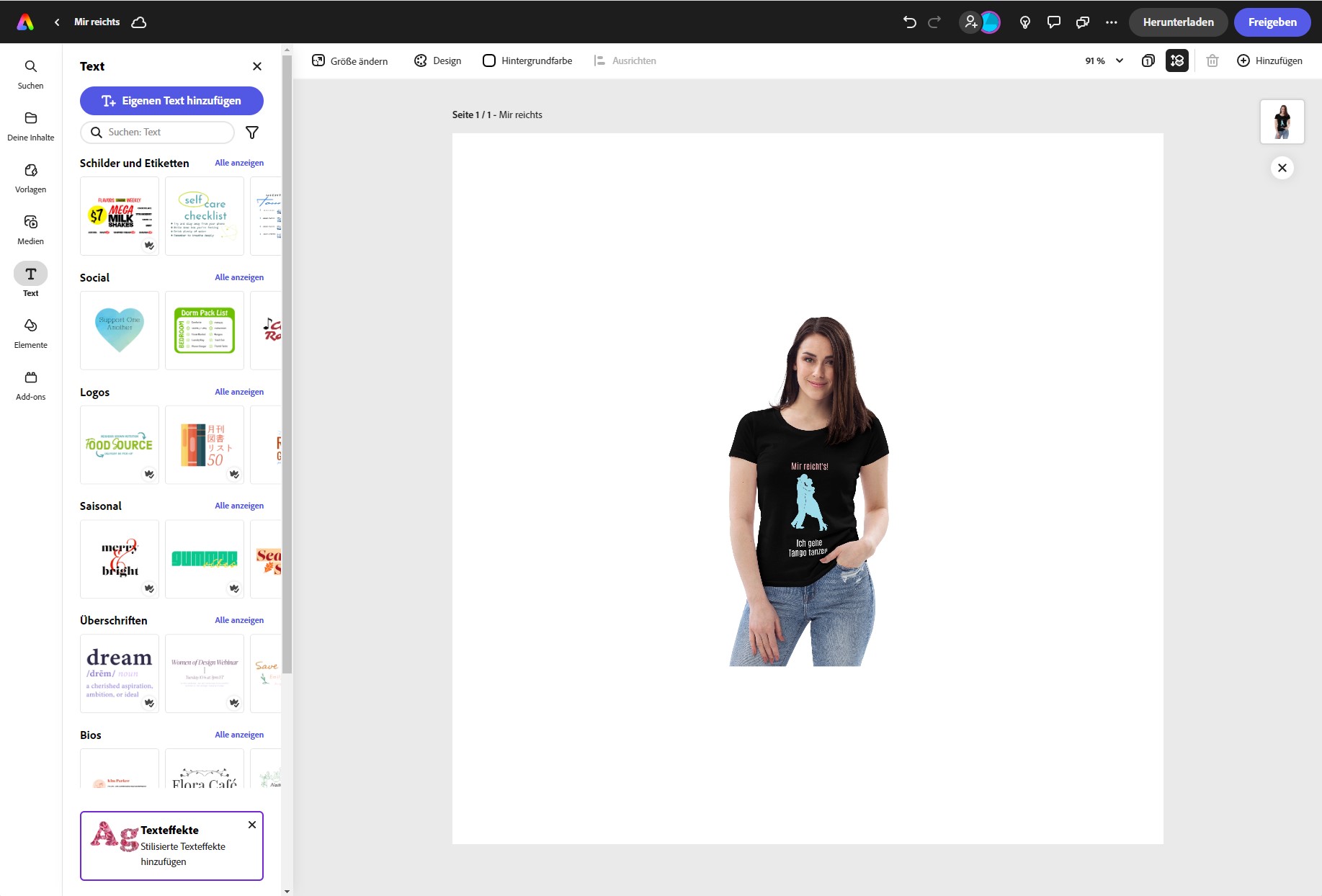
Task: Select the self care checklist template
Action: point(205,216)
